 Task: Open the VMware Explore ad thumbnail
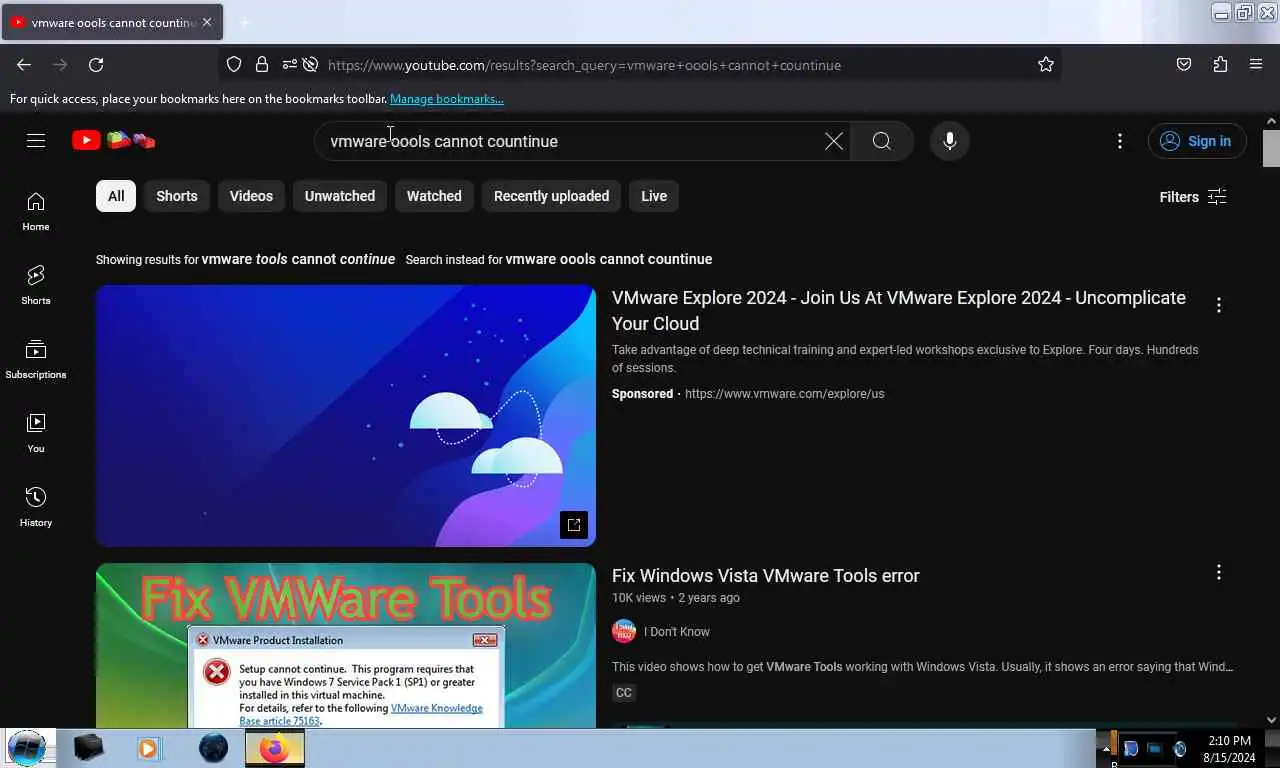[x=346, y=416]
